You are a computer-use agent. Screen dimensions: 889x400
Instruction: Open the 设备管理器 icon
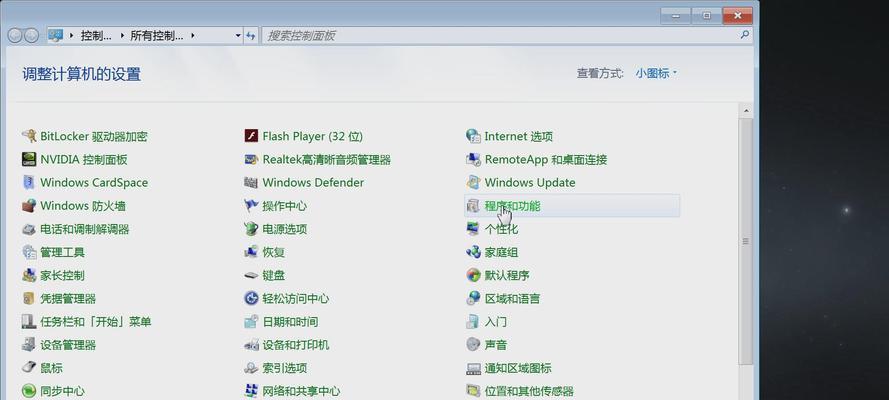click(29, 344)
